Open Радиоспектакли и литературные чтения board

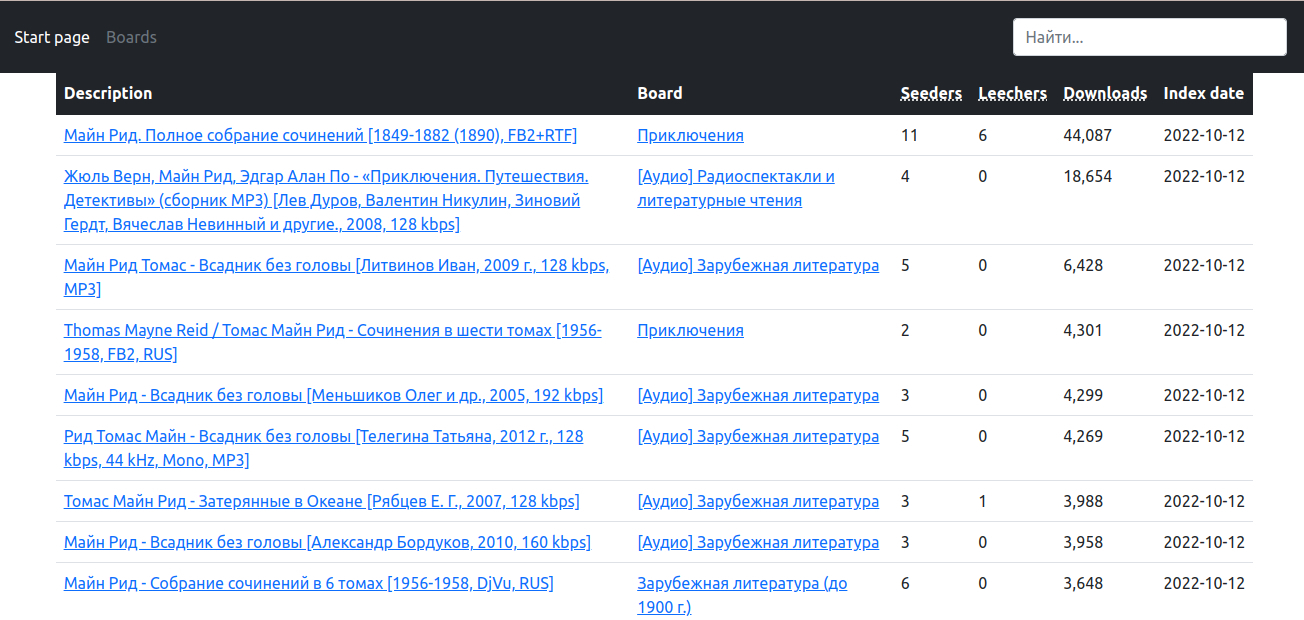tap(736, 188)
